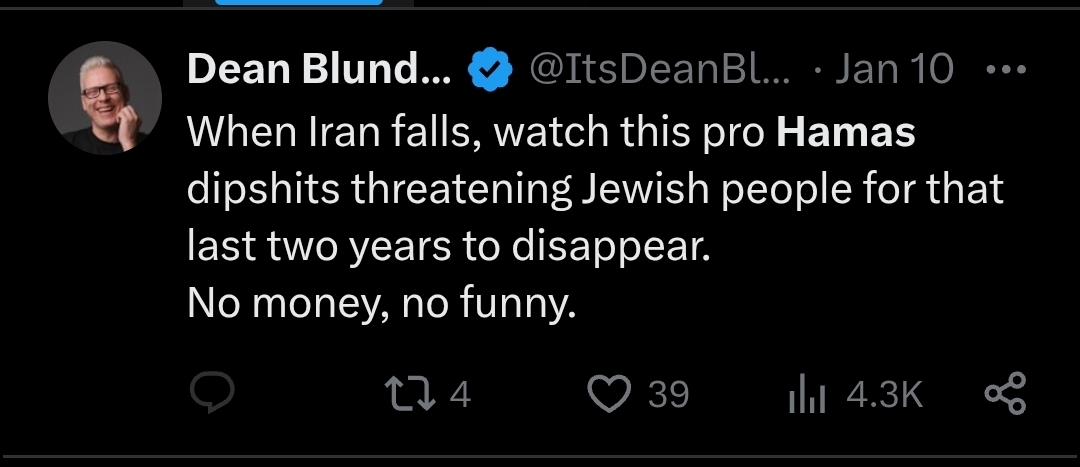Click the retweet count of 4
Image resolution: width=1080 pixels, height=467 pixels.
click(x=460, y=395)
